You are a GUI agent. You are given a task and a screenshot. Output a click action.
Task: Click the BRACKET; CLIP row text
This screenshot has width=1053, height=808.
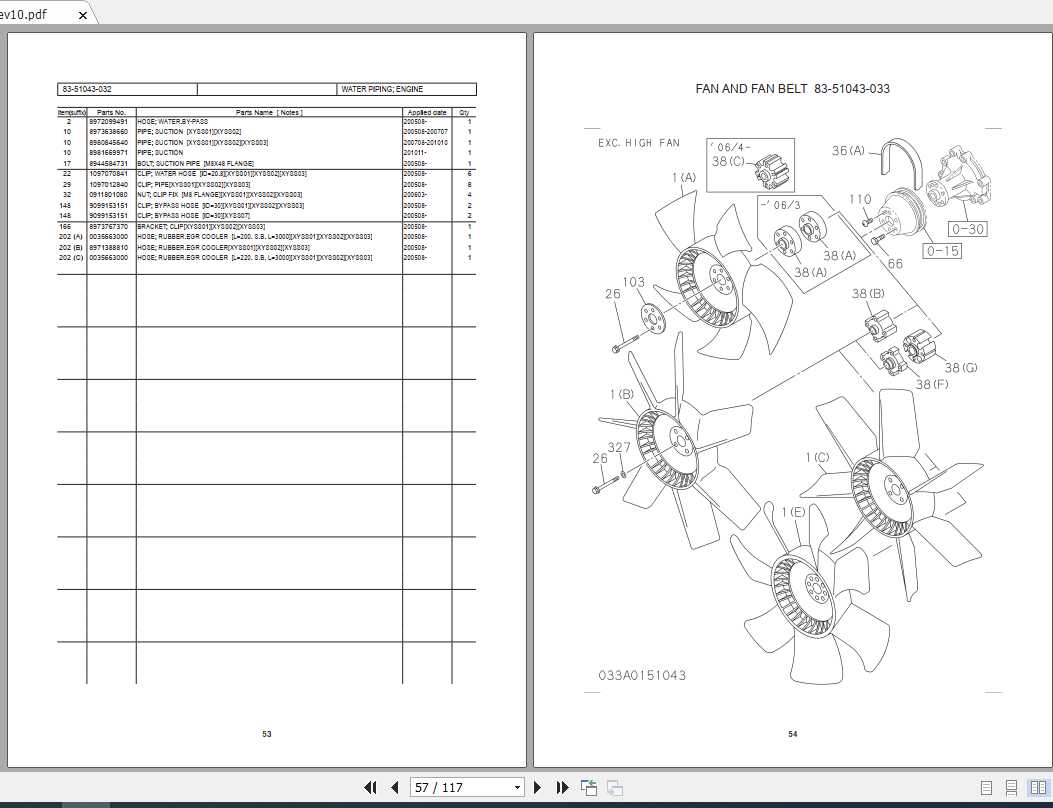point(201,226)
